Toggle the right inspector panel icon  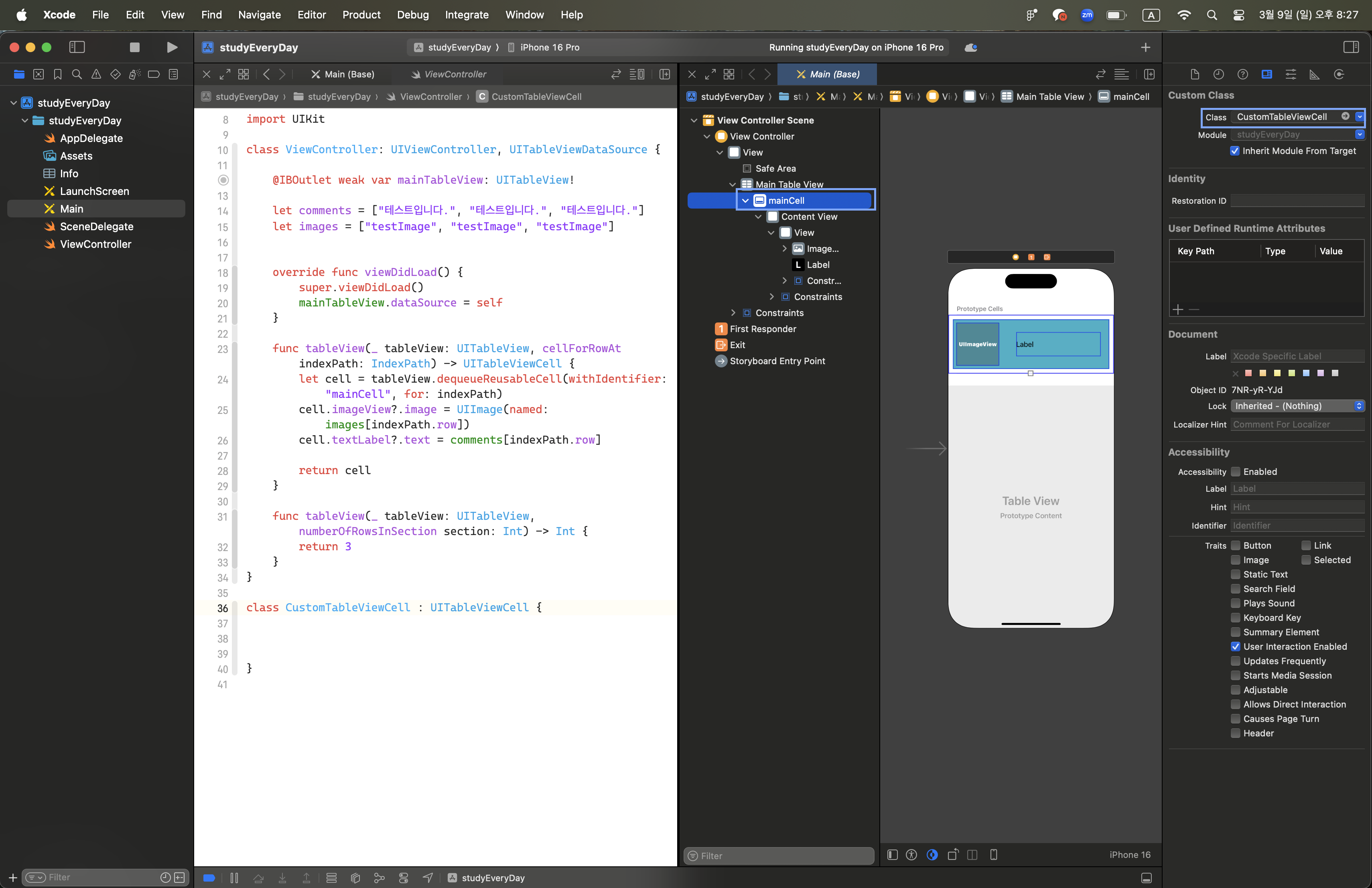click(1351, 47)
